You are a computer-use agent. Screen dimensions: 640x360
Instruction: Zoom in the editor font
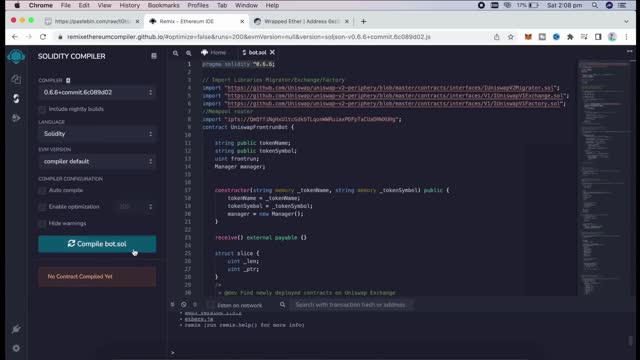tap(189, 53)
